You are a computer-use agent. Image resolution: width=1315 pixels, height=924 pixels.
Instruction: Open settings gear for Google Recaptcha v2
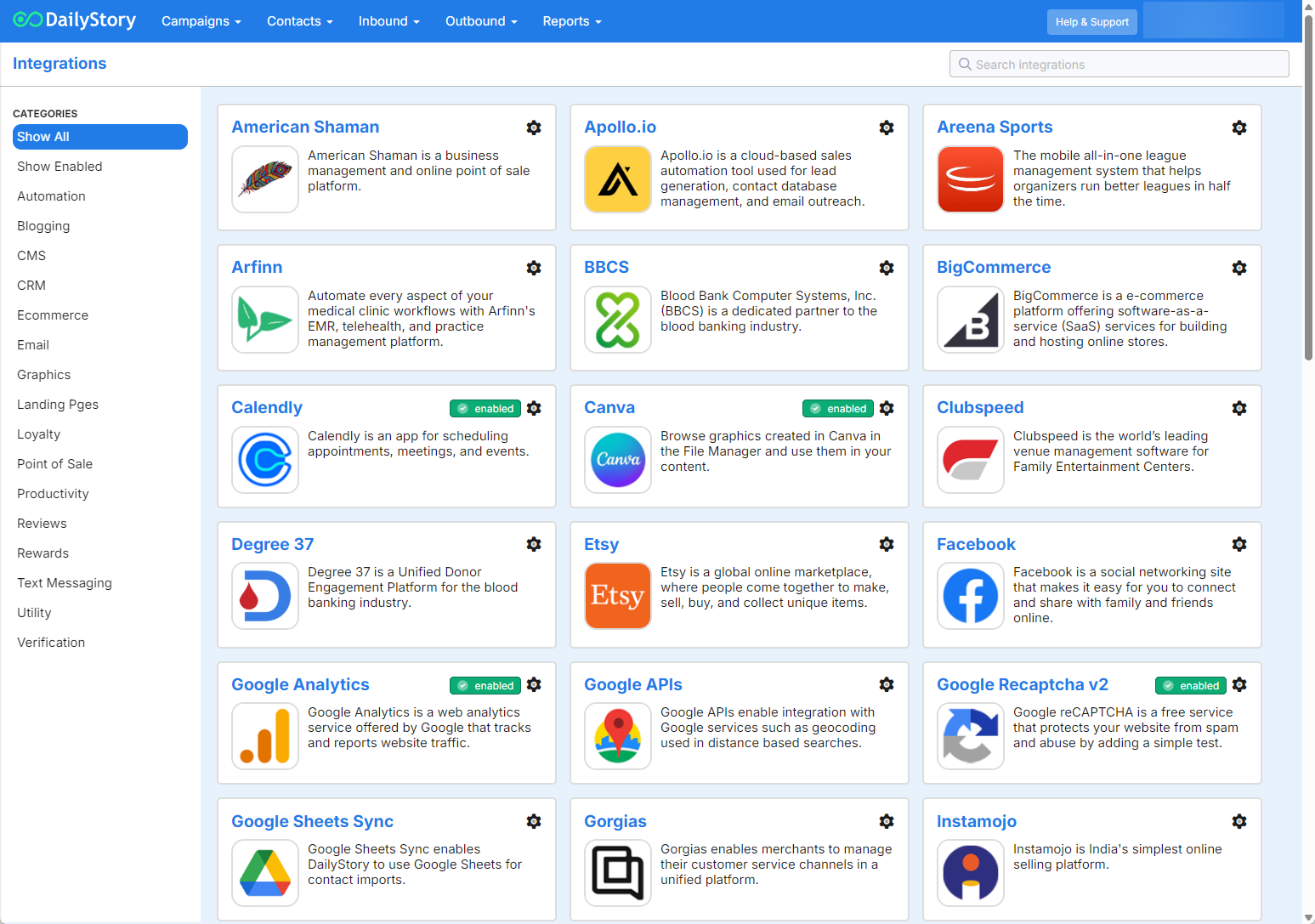pos(1239,684)
